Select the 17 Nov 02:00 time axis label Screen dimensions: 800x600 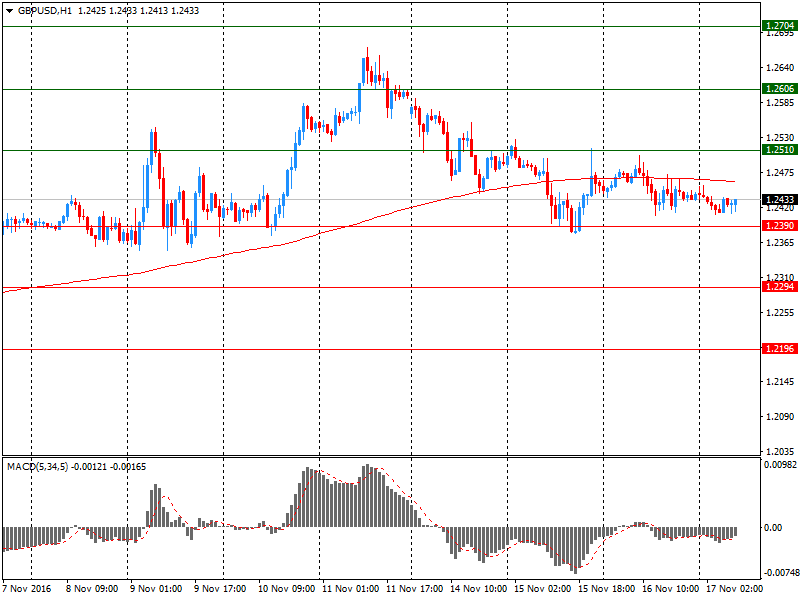734,589
